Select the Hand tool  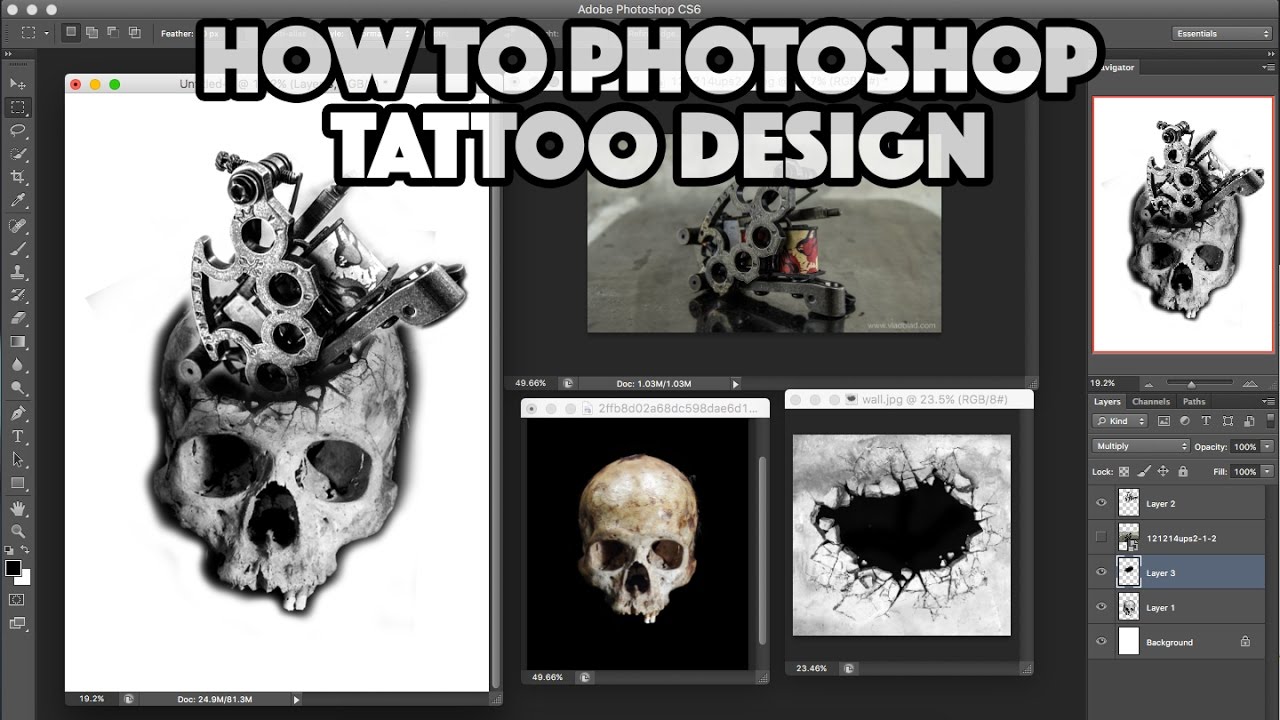pyautogui.click(x=17, y=509)
